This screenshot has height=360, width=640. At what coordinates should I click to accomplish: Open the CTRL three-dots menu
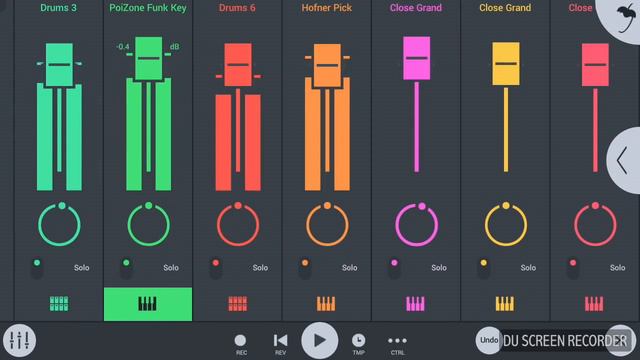coord(397,344)
